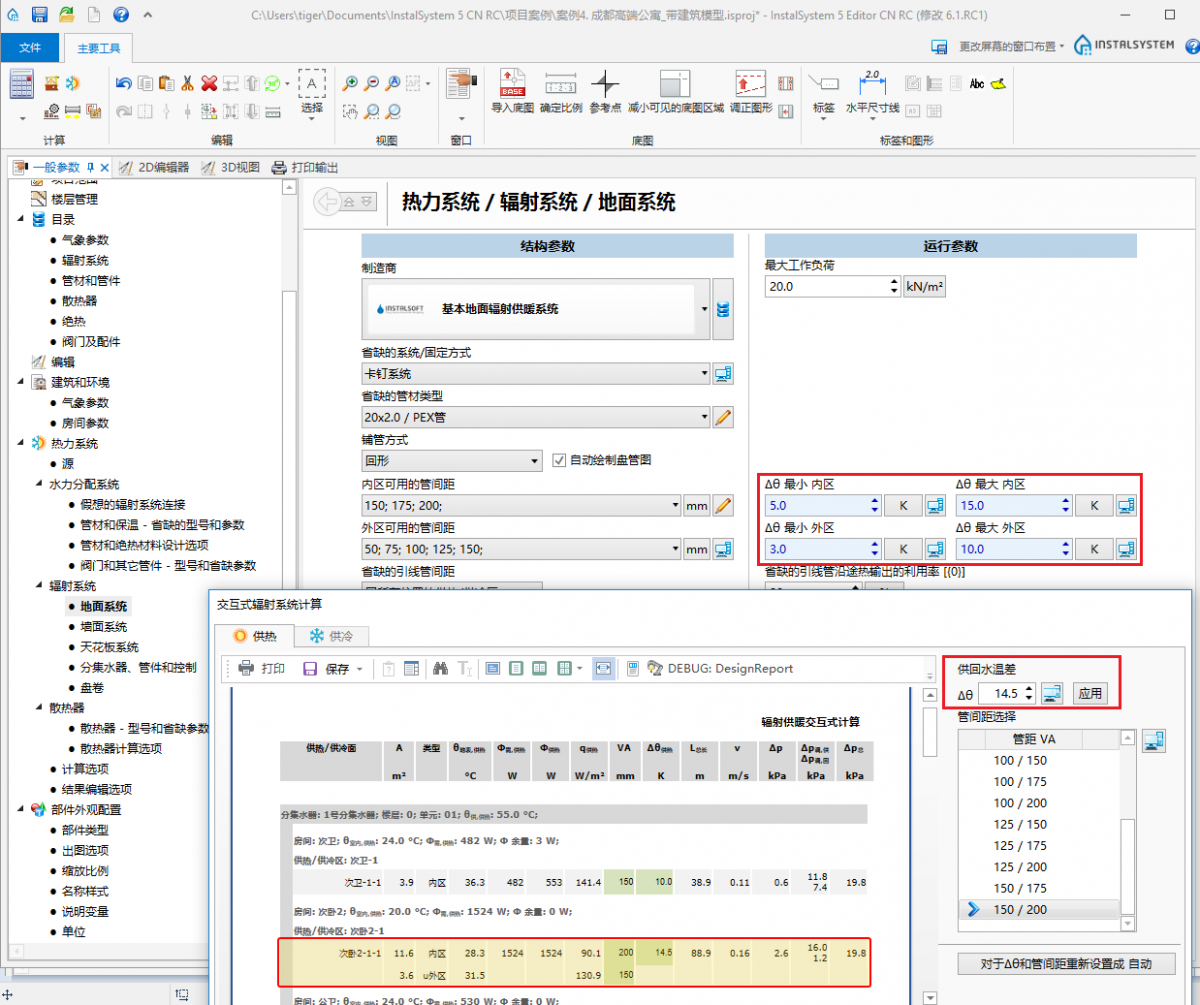Viewport: 1200px width, 1005px height.
Task: Select the scissors Cut tool in ribbon
Action: 187,84
